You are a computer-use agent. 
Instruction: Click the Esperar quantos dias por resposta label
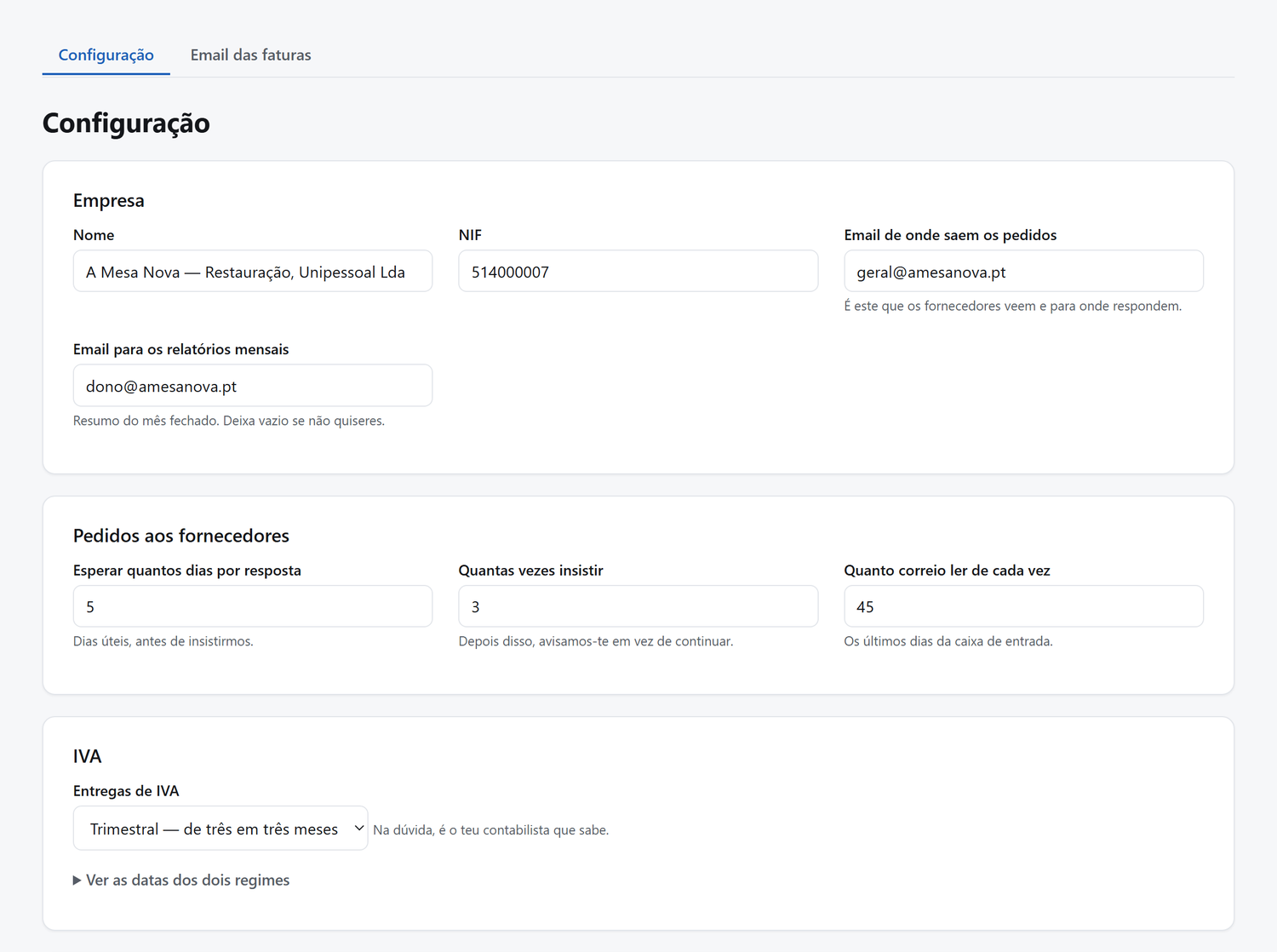tap(187, 571)
